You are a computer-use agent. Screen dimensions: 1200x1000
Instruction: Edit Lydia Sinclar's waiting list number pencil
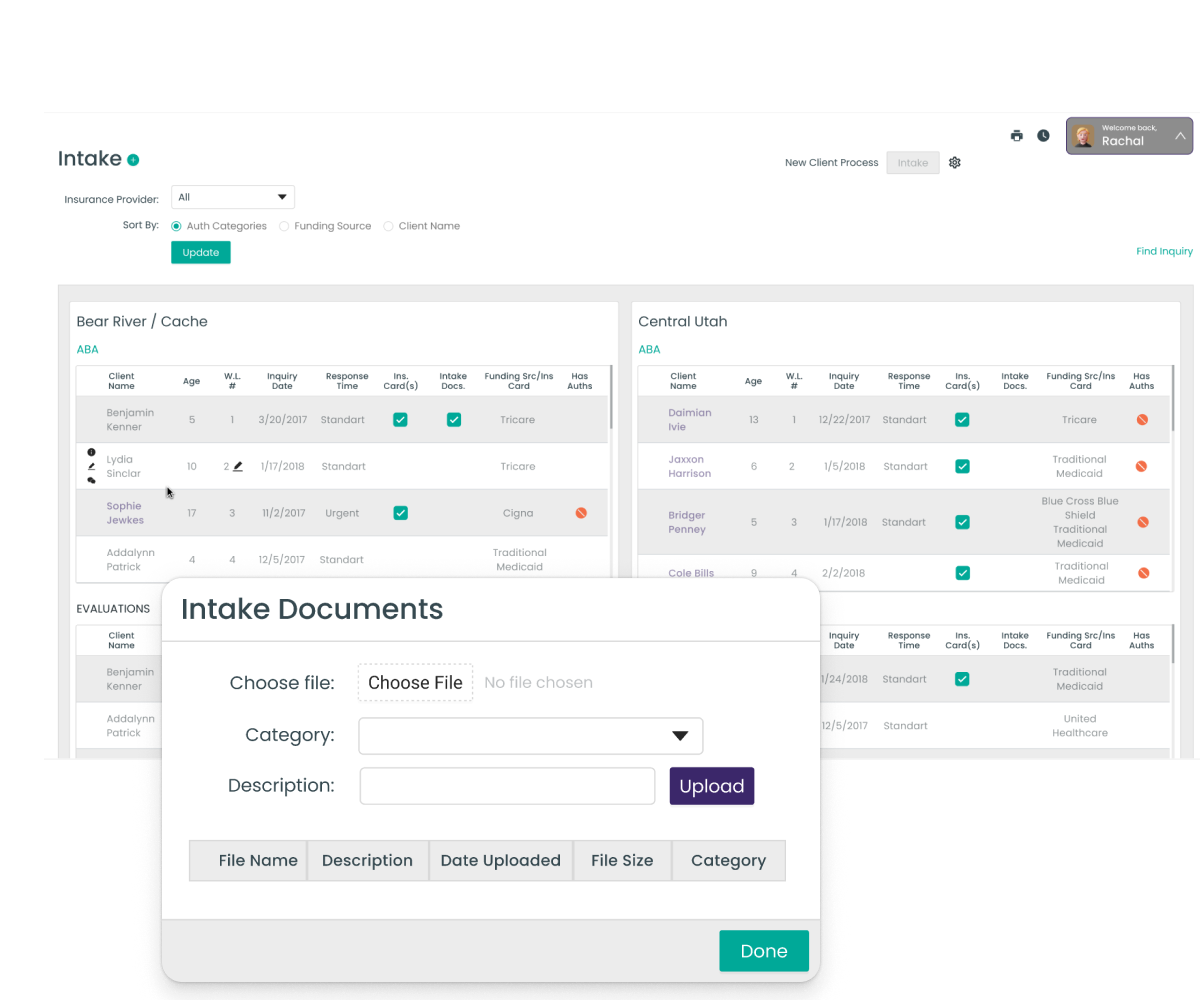(238, 466)
